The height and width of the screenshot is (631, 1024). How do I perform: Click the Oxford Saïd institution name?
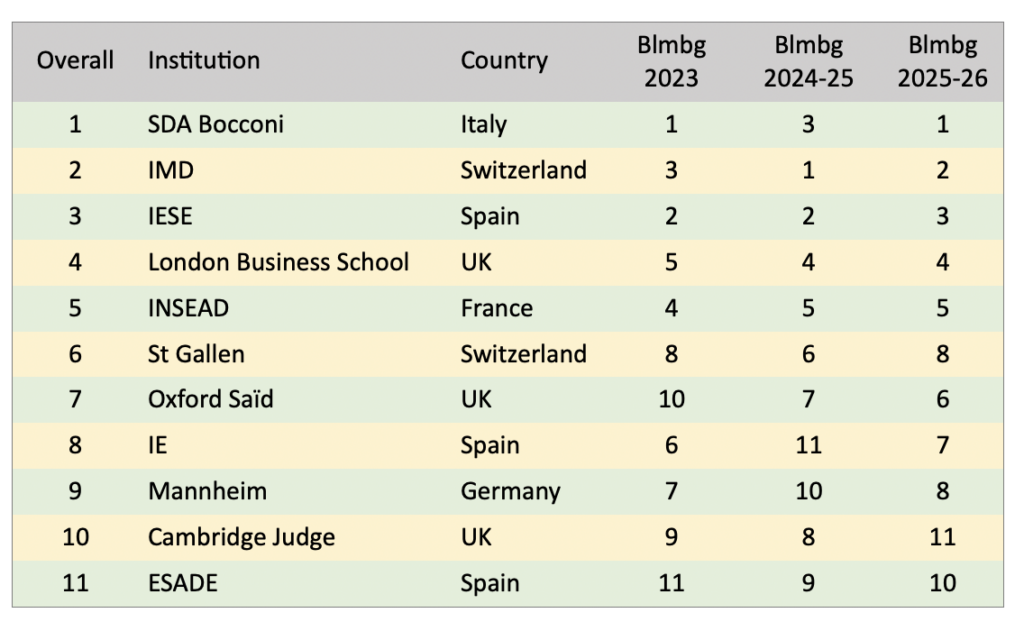[x=211, y=400]
